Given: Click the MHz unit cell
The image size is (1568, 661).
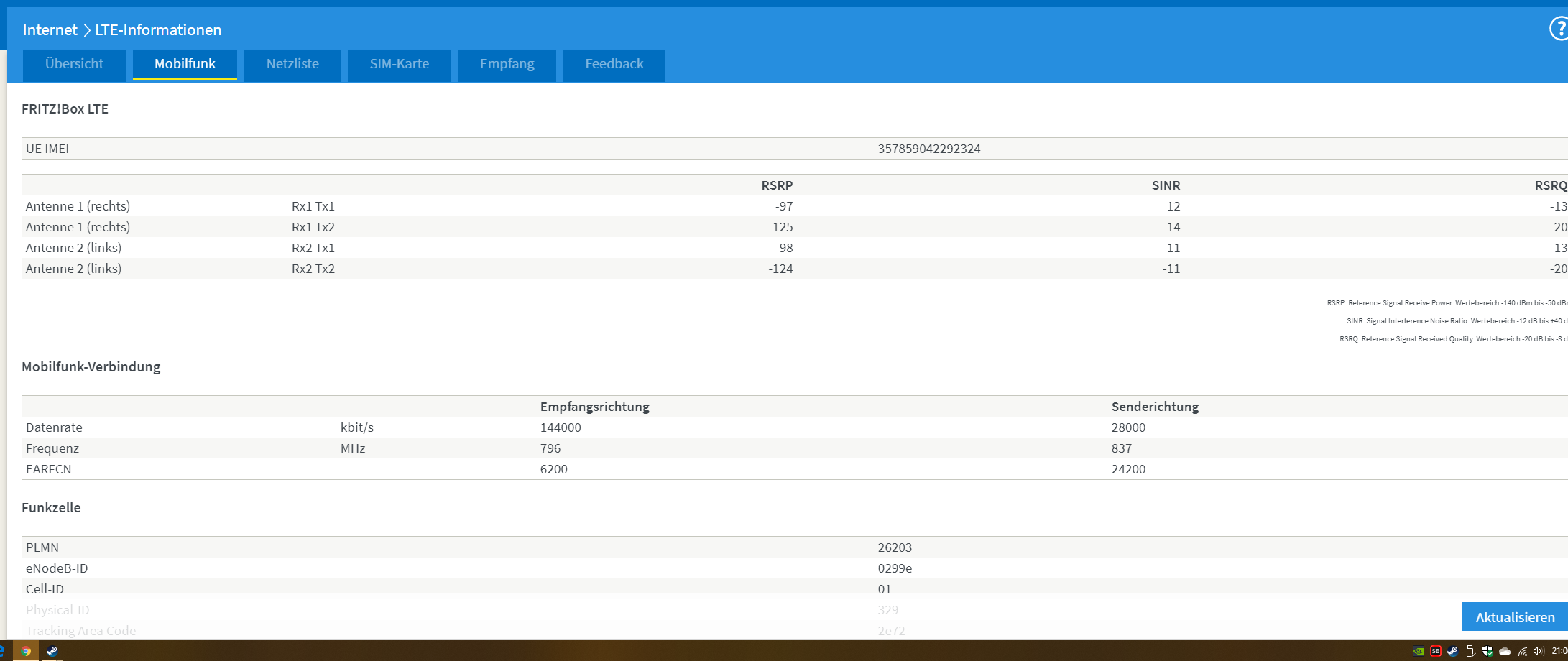Looking at the screenshot, I should pyautogui.click(x=353, y=448).
